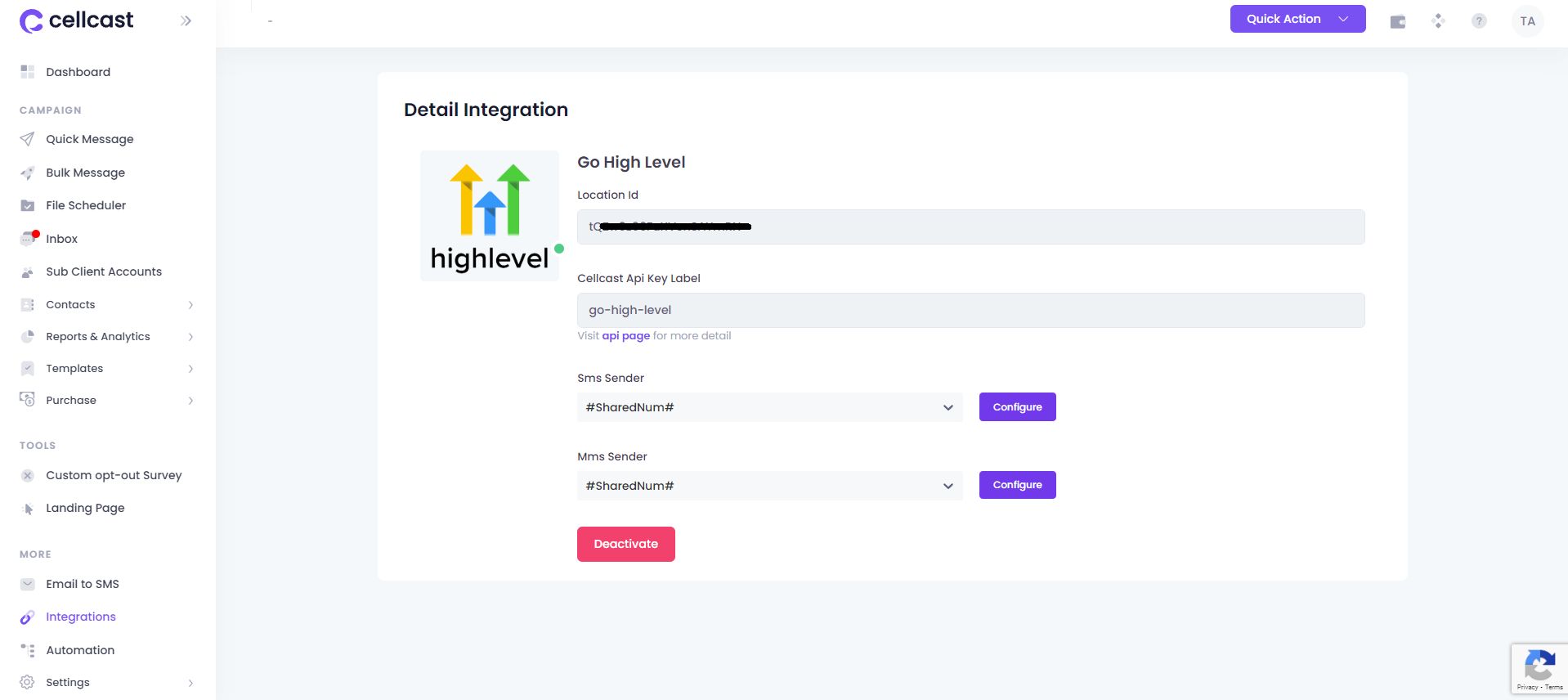Select Integrations in sidebar
The height and width of the screenshot is (700, 1568).
[81, 617]
